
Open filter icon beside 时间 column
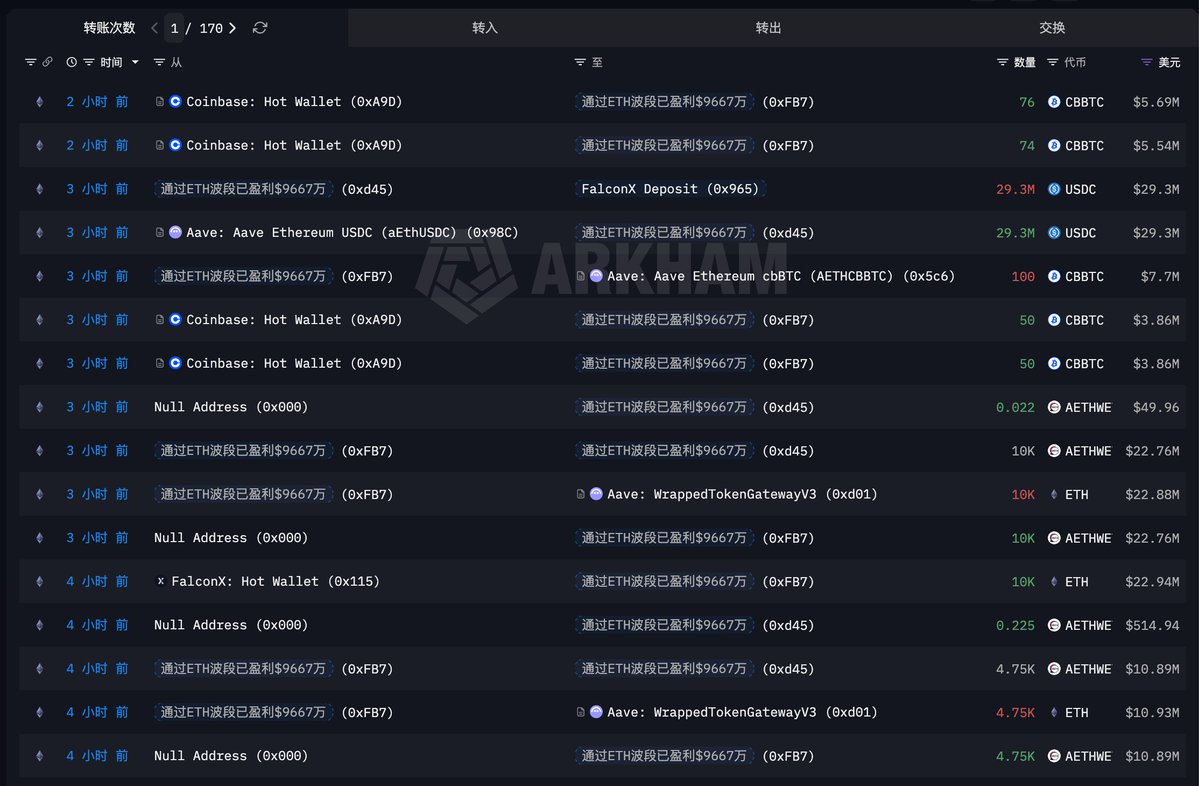(89, 62)
